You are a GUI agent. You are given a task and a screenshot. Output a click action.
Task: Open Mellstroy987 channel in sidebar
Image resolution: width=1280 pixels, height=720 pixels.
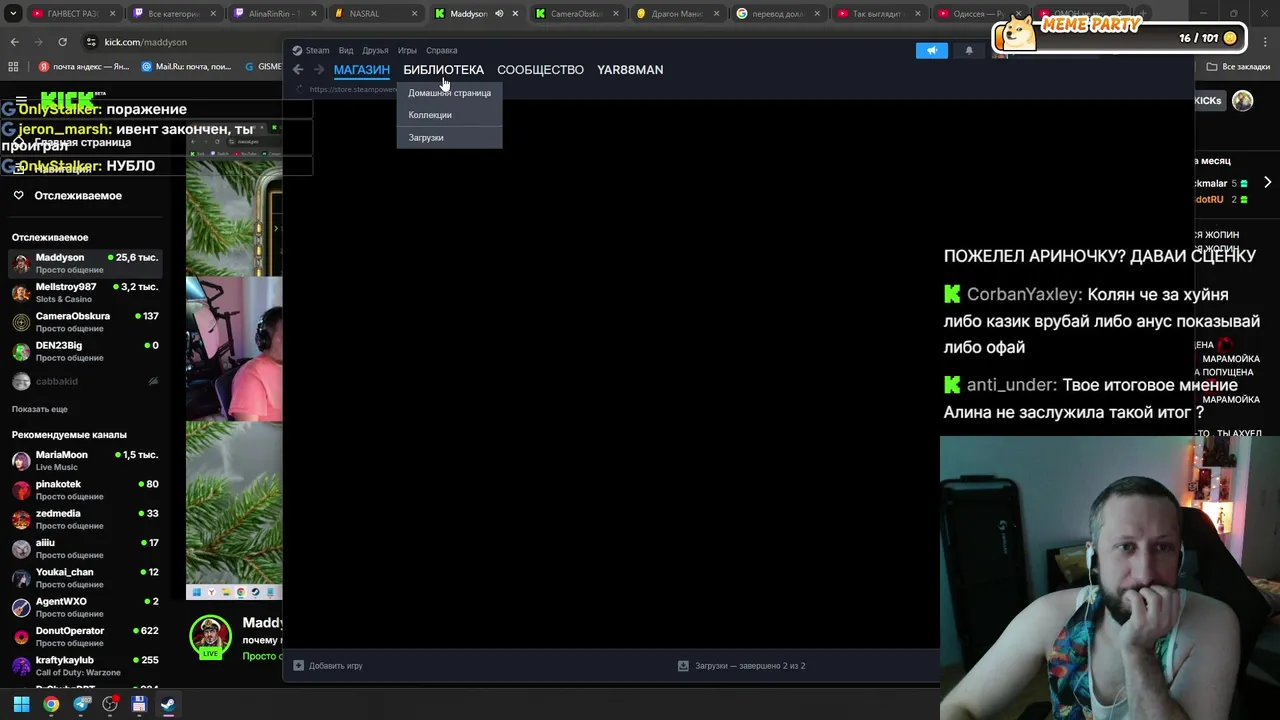click(87, 292)
